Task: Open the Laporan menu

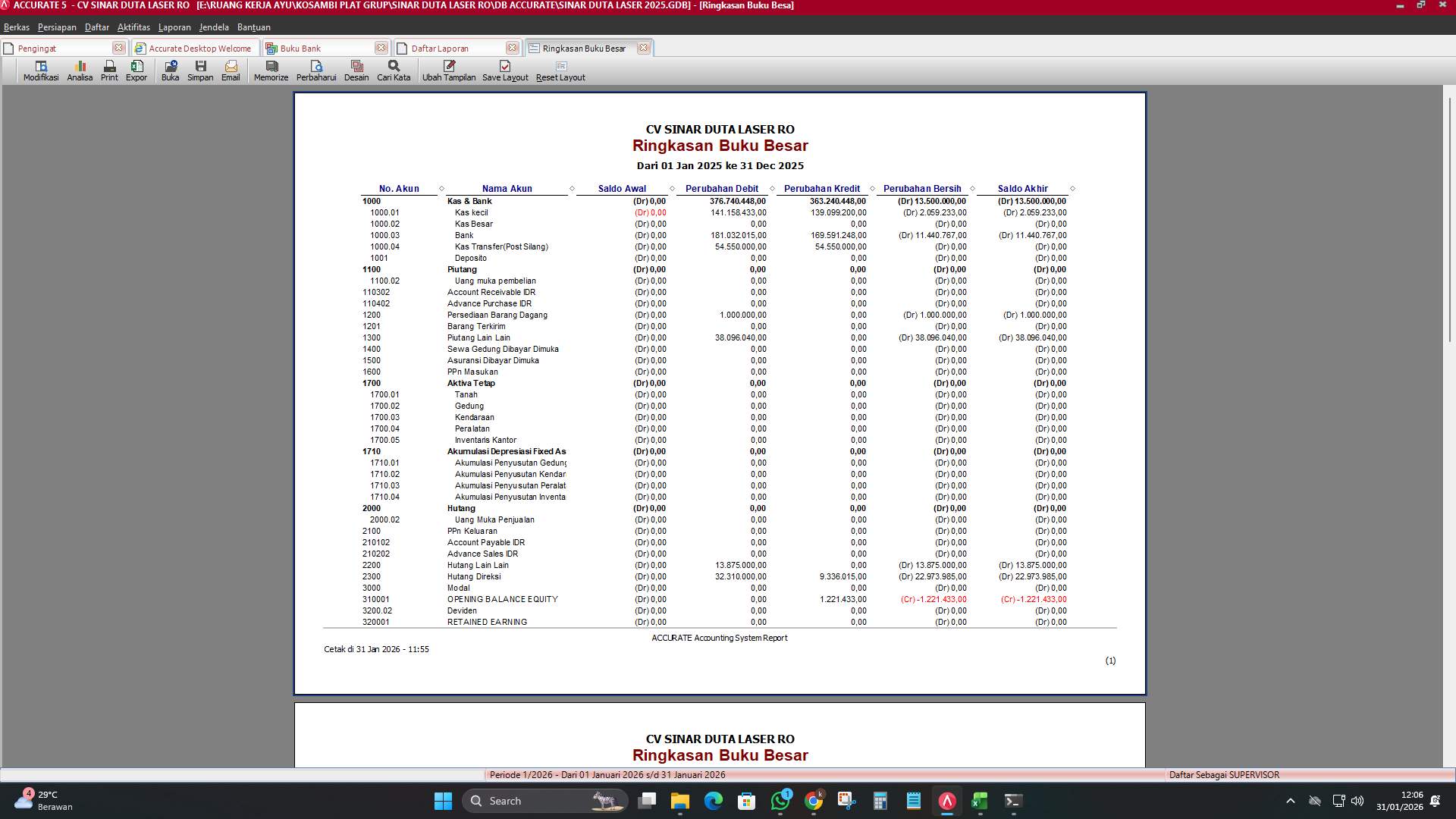Action: [x=174, y=27]
